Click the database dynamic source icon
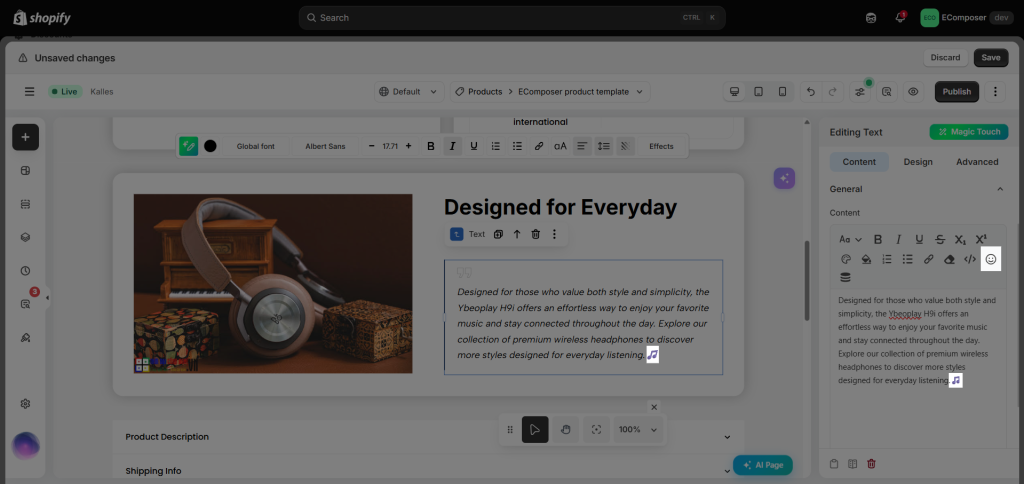Image resolution: width=1024 pixels, height=484 pixels. point(845,278)
